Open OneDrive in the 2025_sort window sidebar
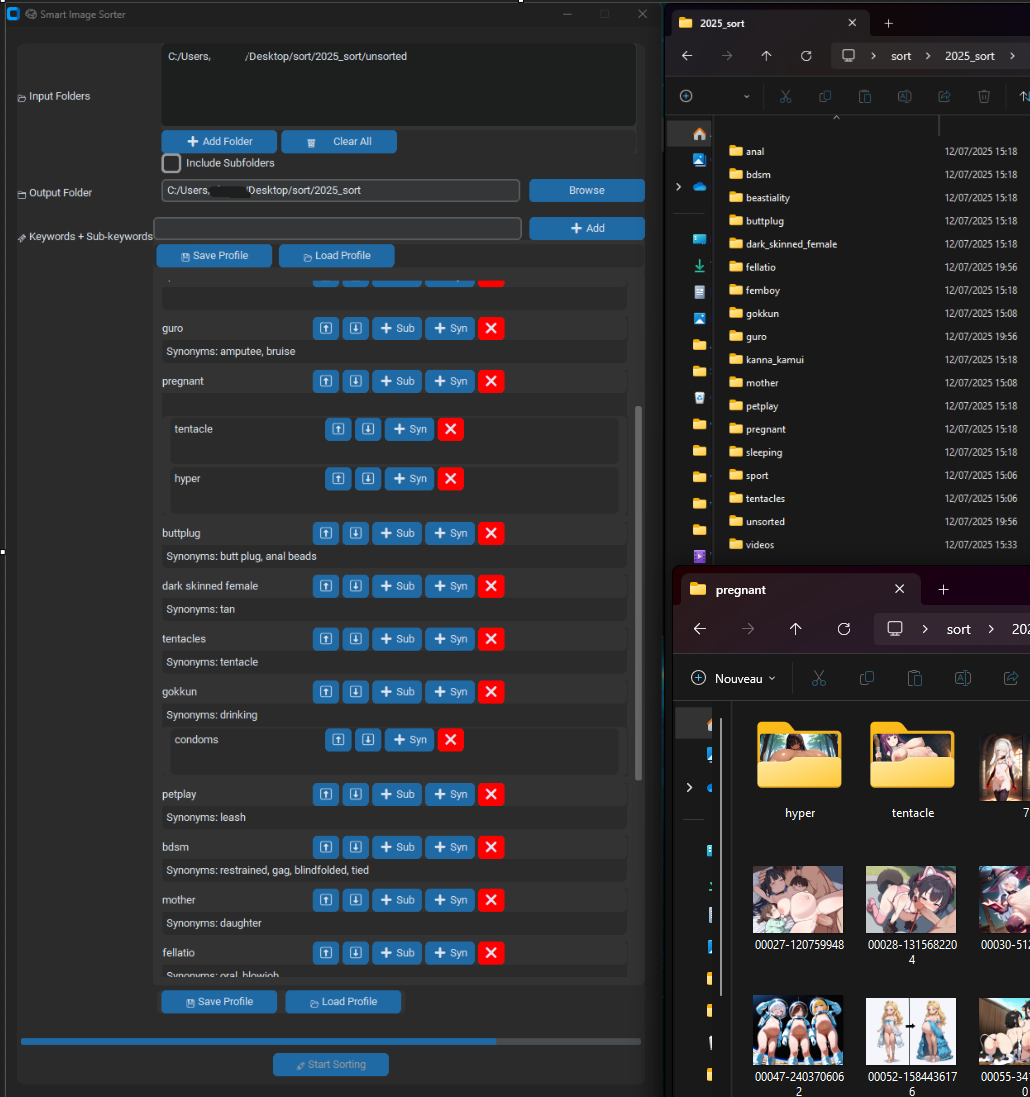This screenshot has width=1030, height=1097. click(x=699, y=187)
